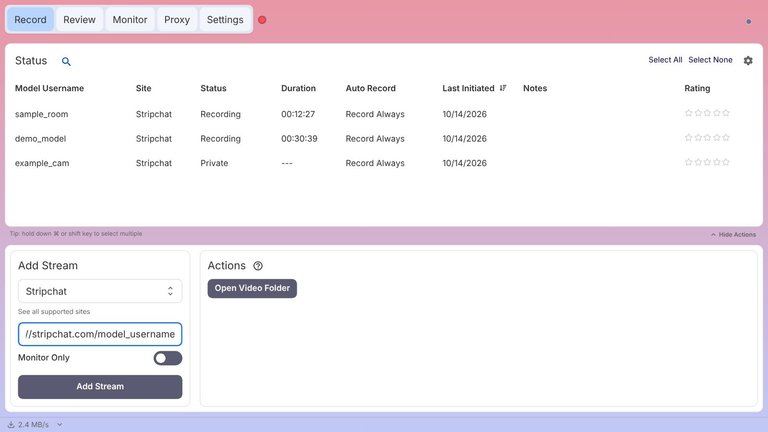This screenshot has width=768, height=432.
Task: Sort by Auto Record column header
Action: (x=370, y=88)
